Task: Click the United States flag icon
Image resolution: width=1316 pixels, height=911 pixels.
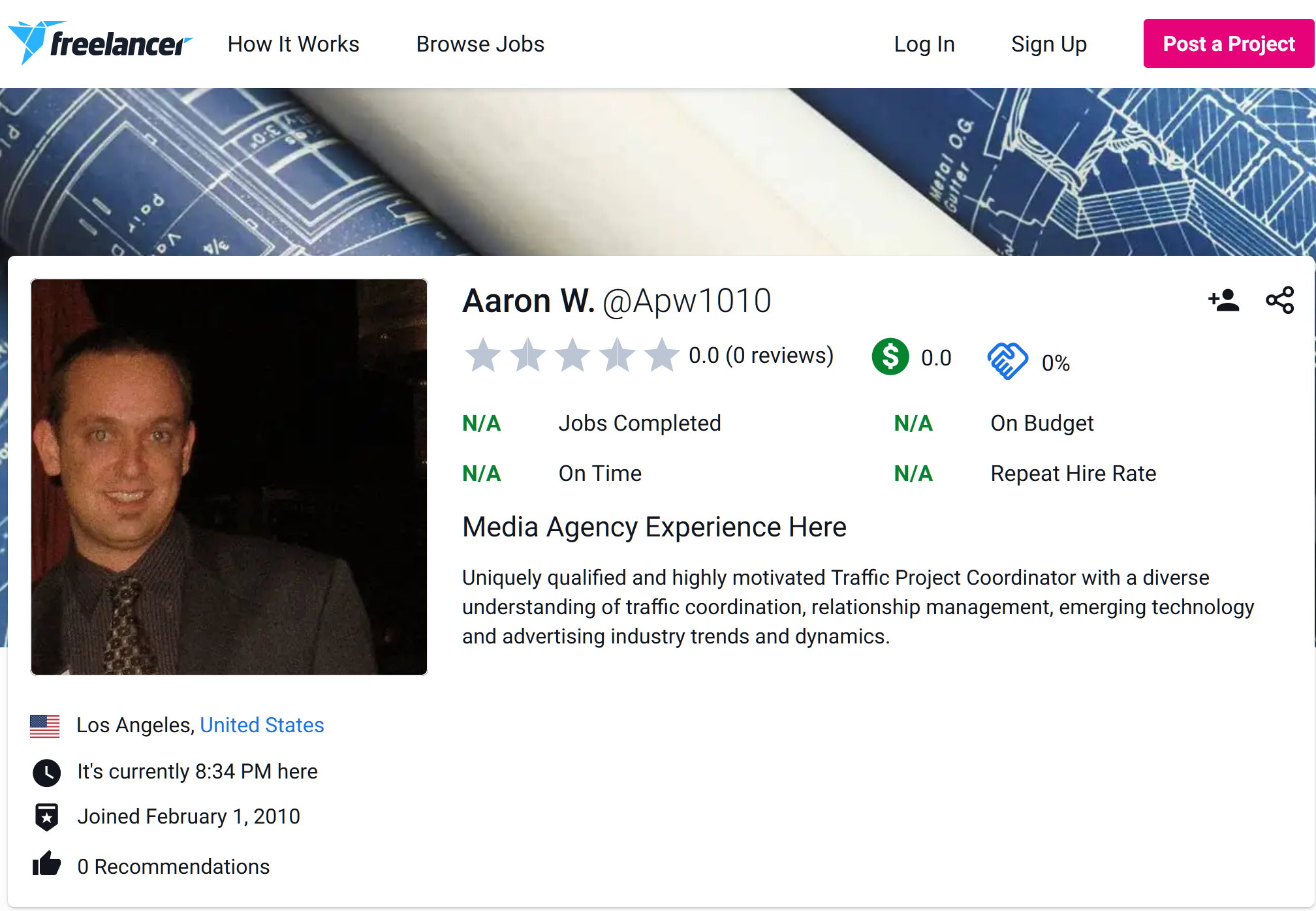Action: 44,726
